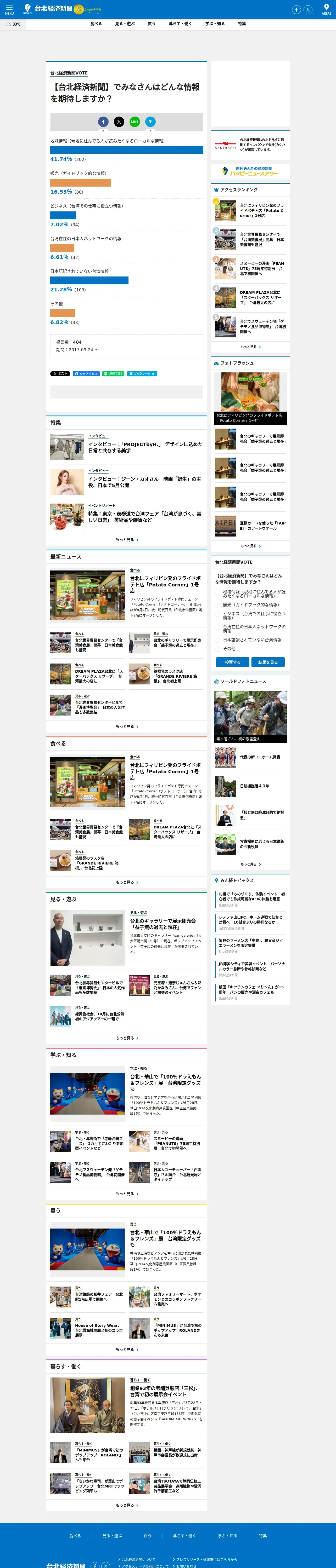The height and width of the screenshot is (1568, 336).
Task: Open the AREAS location pin icon
Action: click(326, 9)
